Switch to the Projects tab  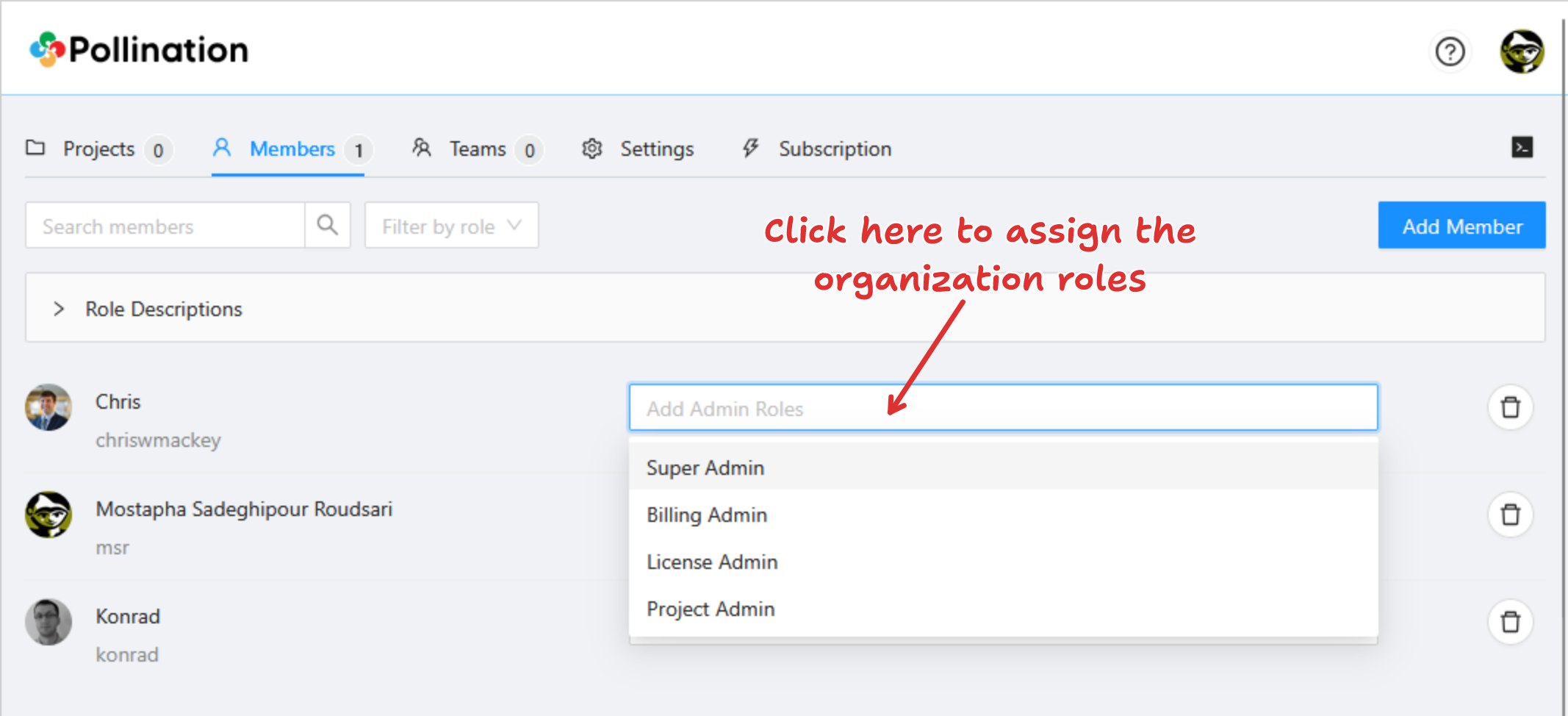[98, 149]
